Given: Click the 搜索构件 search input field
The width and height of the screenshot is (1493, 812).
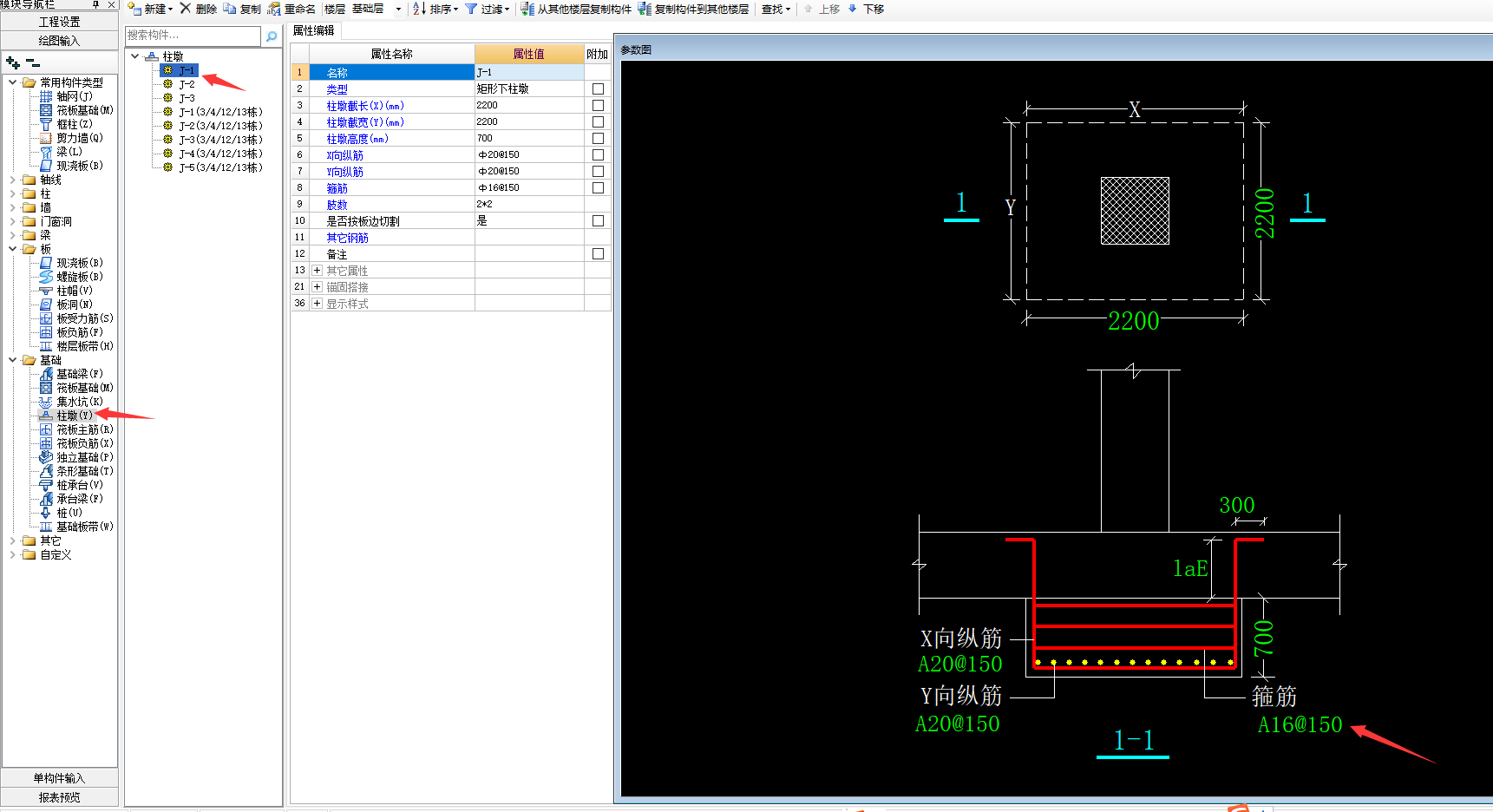Looking at the screenshot, I should 193,36.
